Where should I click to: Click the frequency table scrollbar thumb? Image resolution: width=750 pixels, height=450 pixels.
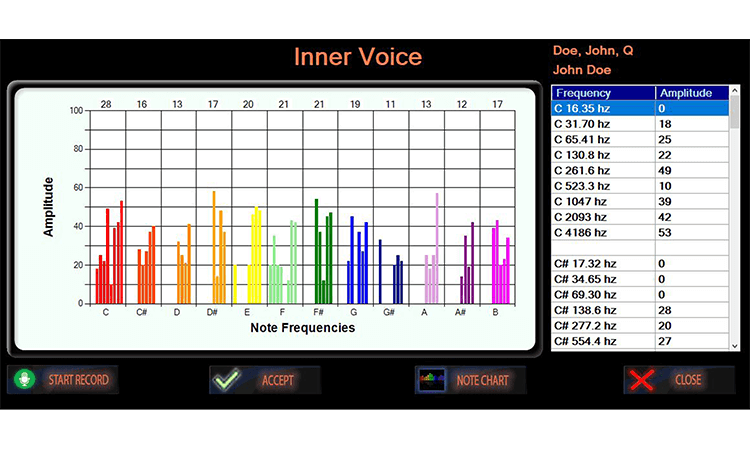point(735,115)
